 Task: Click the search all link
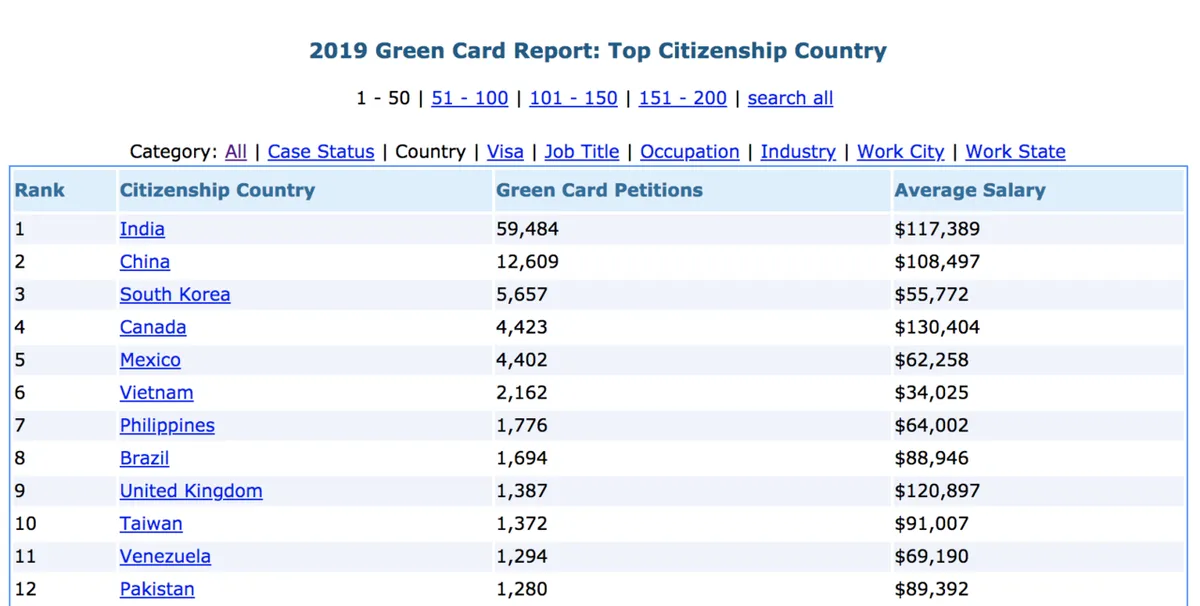[x=790, y=98]
